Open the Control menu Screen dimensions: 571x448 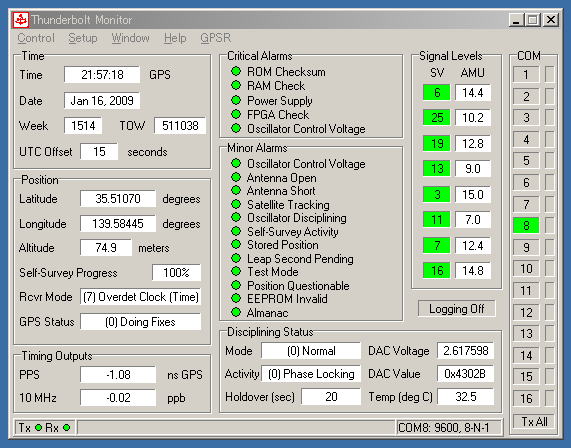coord(36,38)
